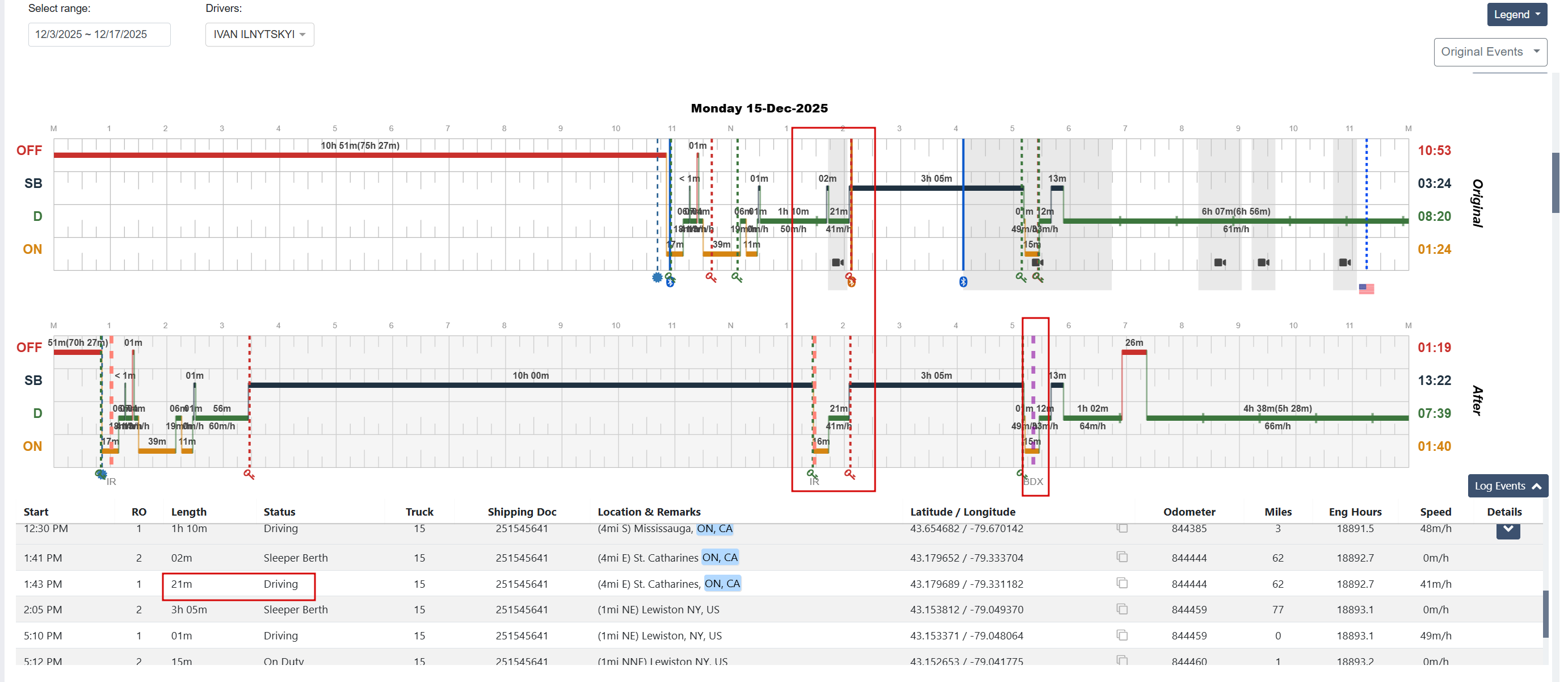Copy coordinates for 1:43 PM Driving row

[1122, 583]
